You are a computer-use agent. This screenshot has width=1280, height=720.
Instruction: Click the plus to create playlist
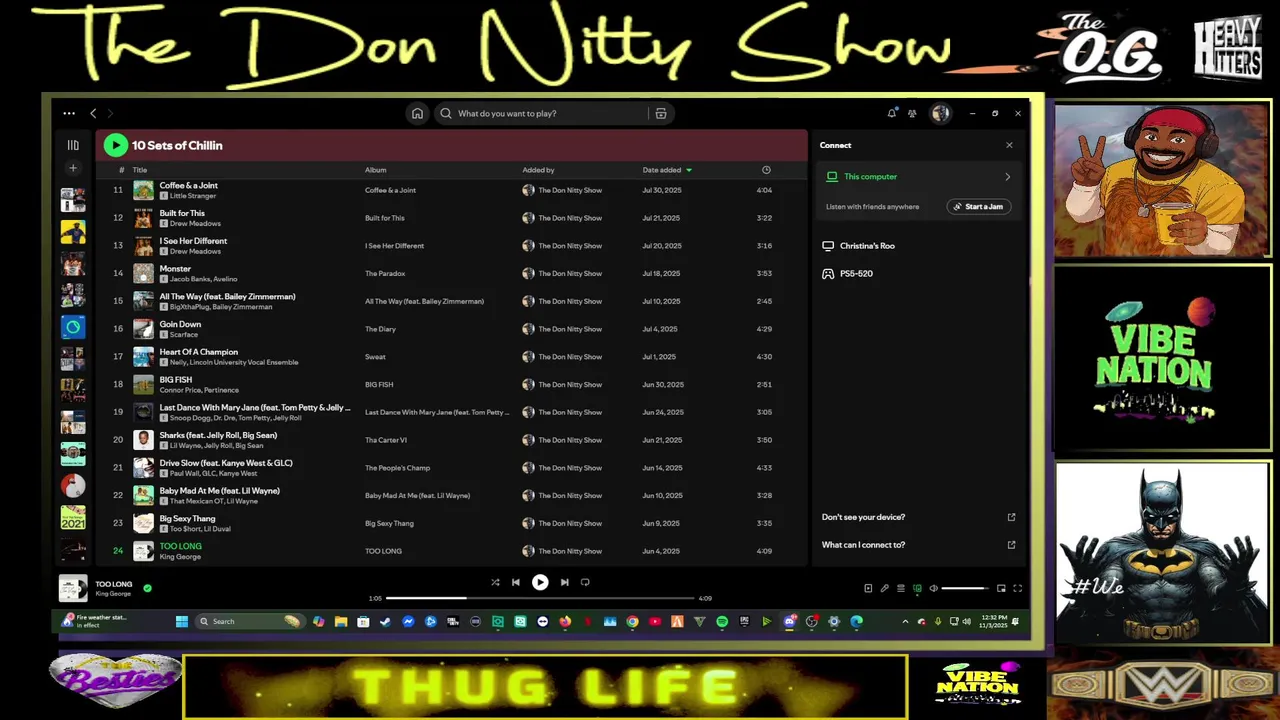click(x=73, y=168)
